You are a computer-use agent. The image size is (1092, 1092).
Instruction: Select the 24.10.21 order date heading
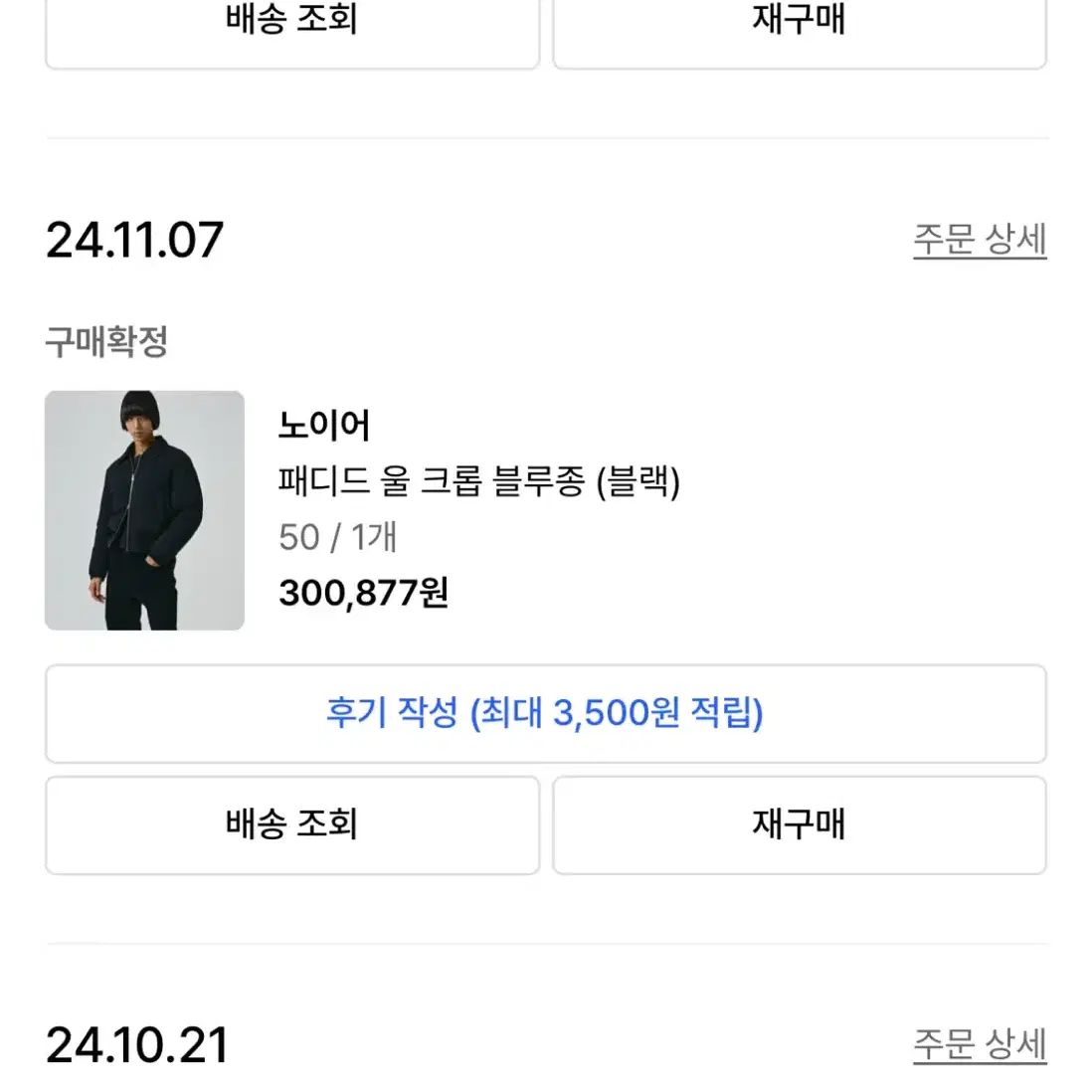[x=136, y=1044]
